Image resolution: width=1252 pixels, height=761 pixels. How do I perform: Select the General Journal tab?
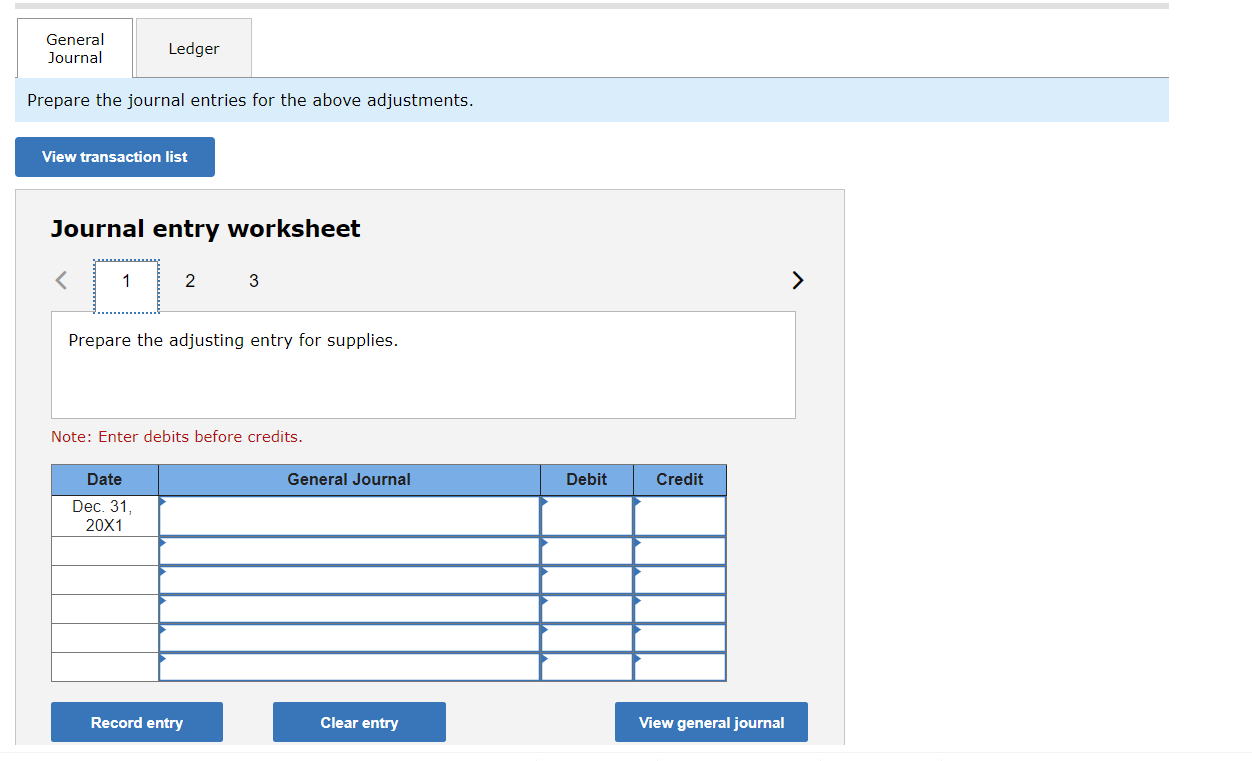(x=74, y=47)
